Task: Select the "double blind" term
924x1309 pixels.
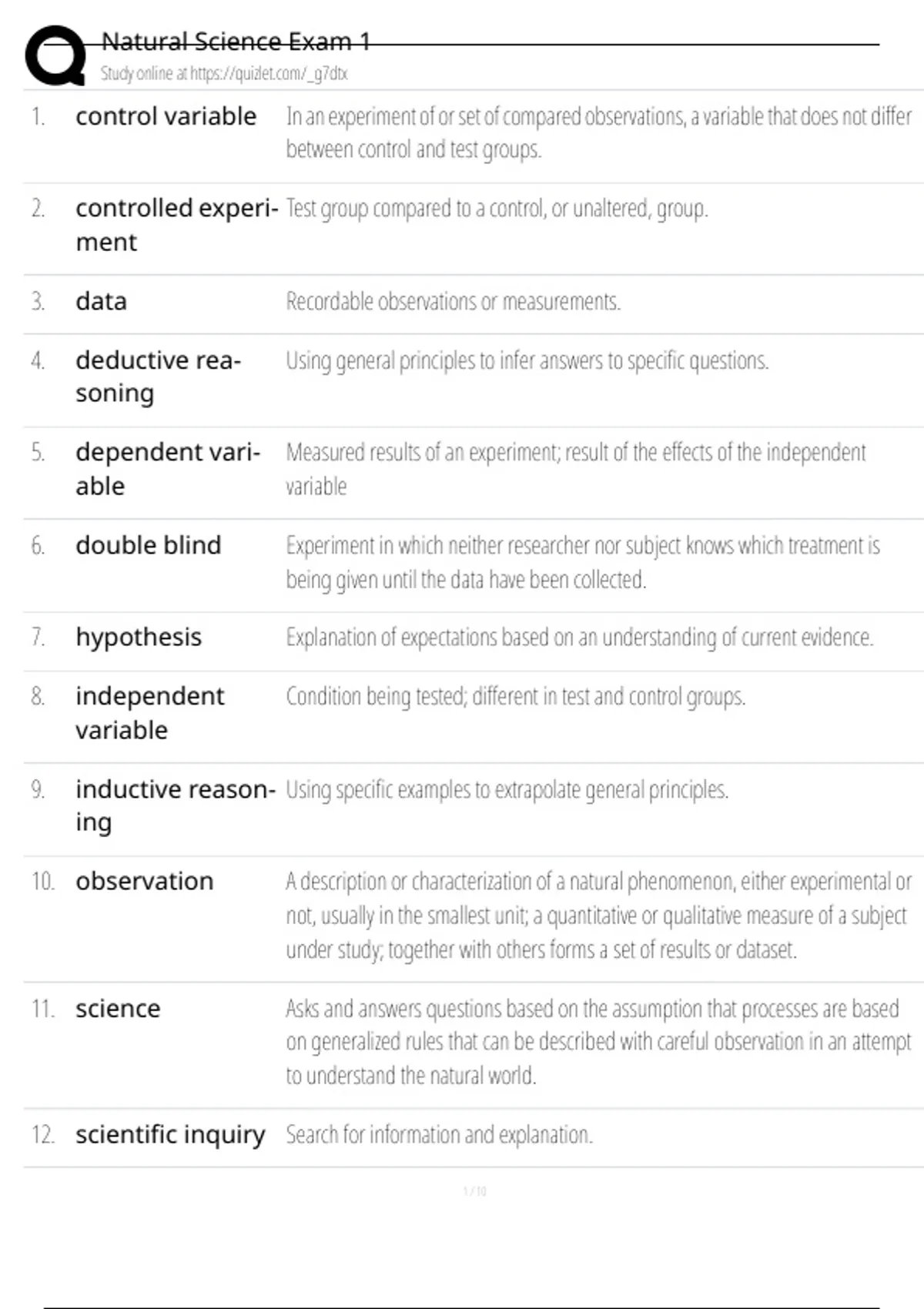Action: tap(148, 545)
